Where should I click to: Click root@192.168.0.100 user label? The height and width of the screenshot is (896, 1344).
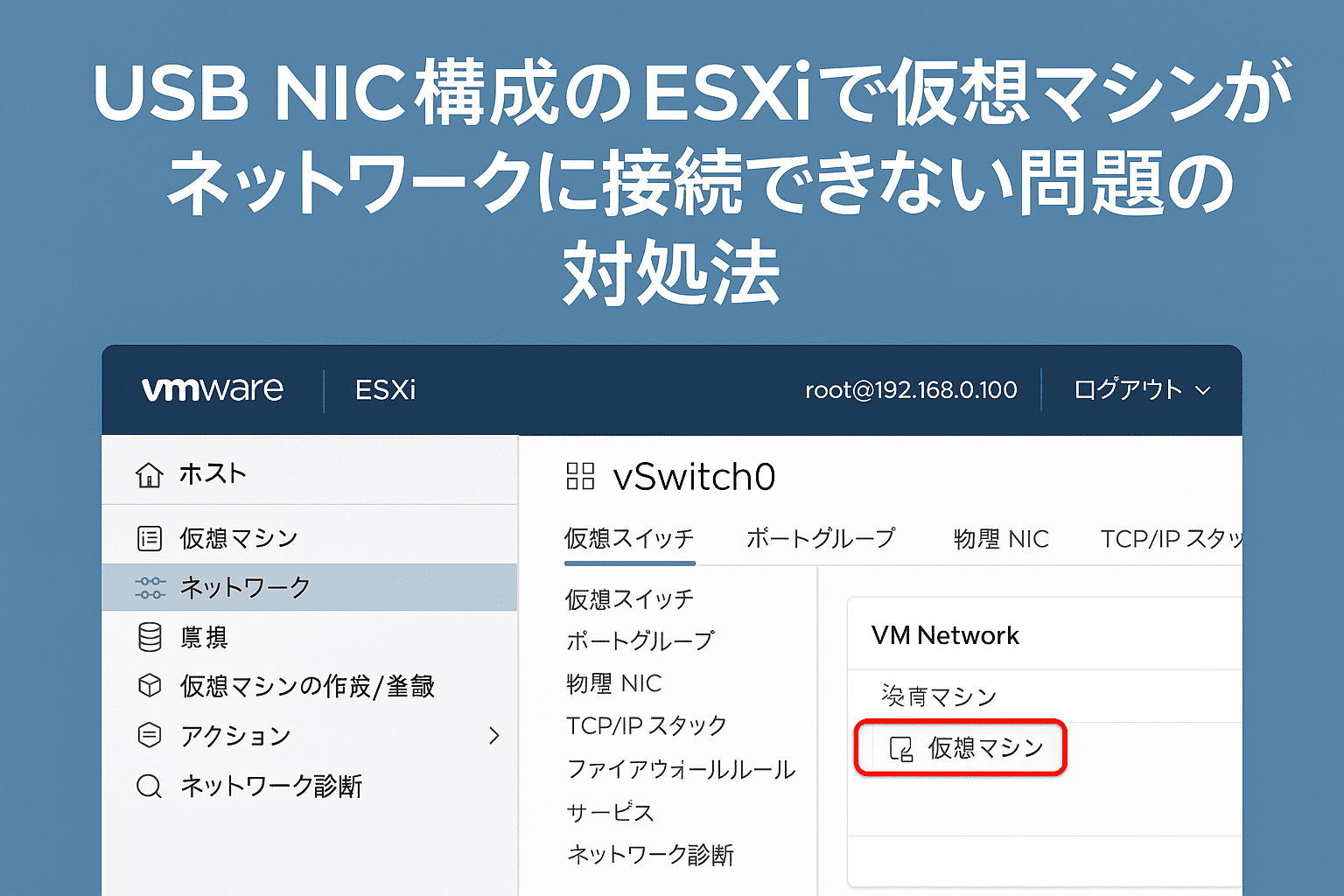pyautogui.click(x=911, y=390)
